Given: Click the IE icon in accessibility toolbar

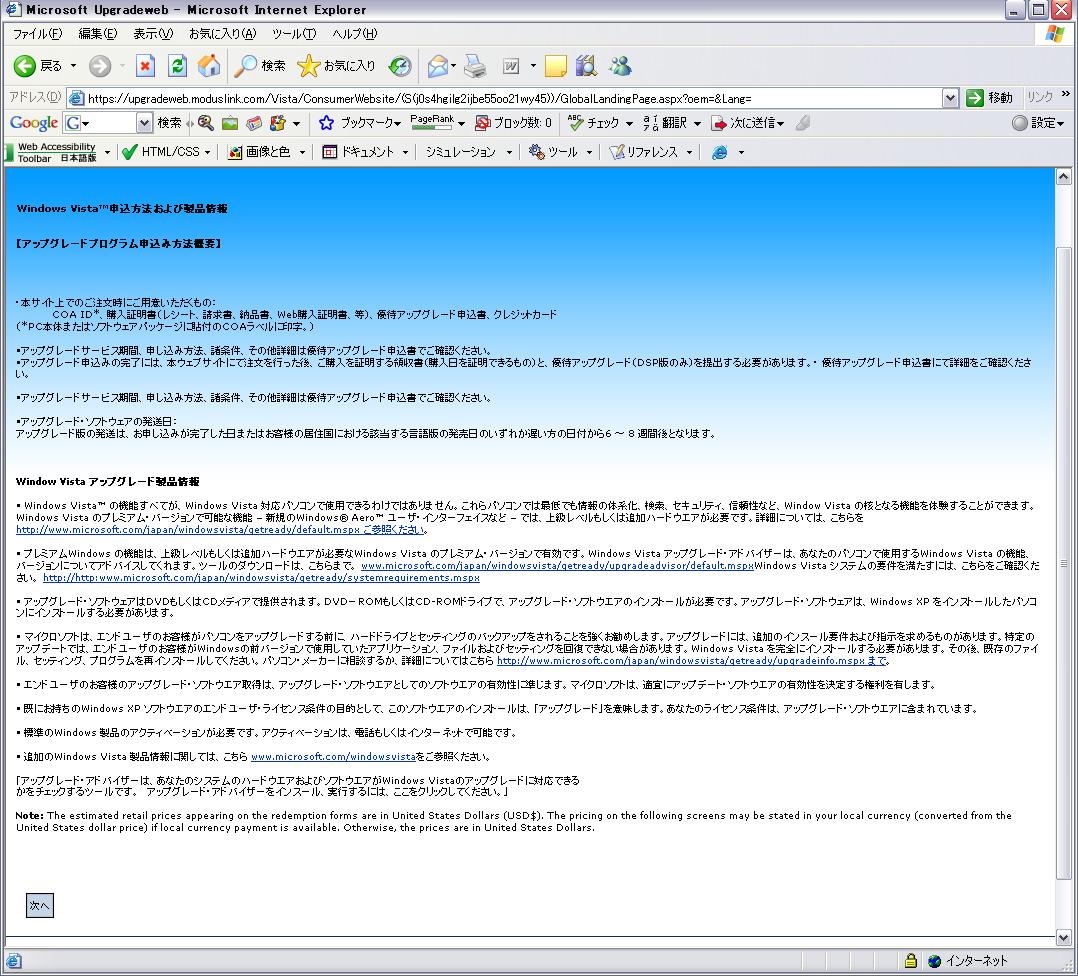Looking at the screenshot, I should (x=720, y=152).
